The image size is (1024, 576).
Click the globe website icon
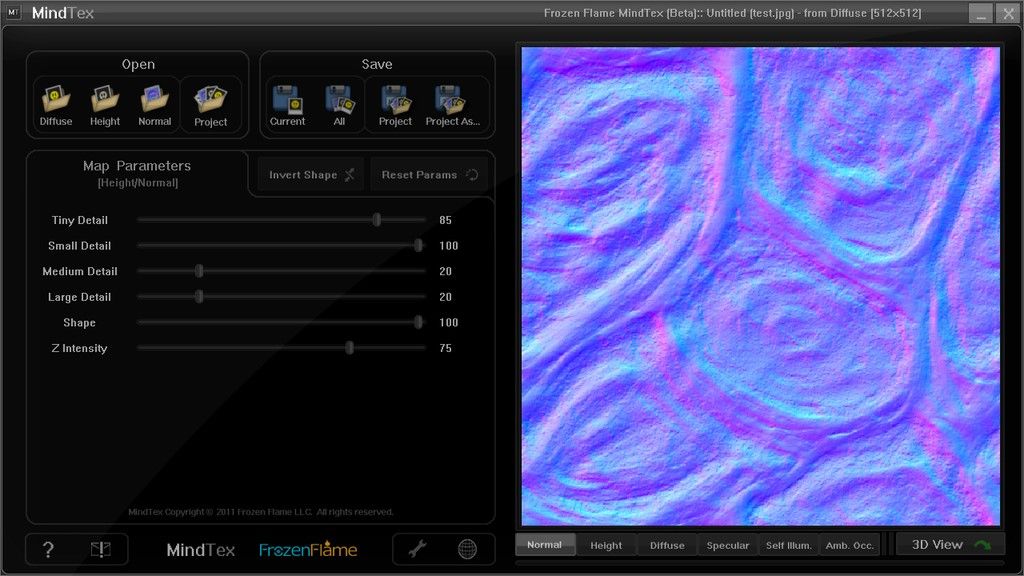click(467, 549)
